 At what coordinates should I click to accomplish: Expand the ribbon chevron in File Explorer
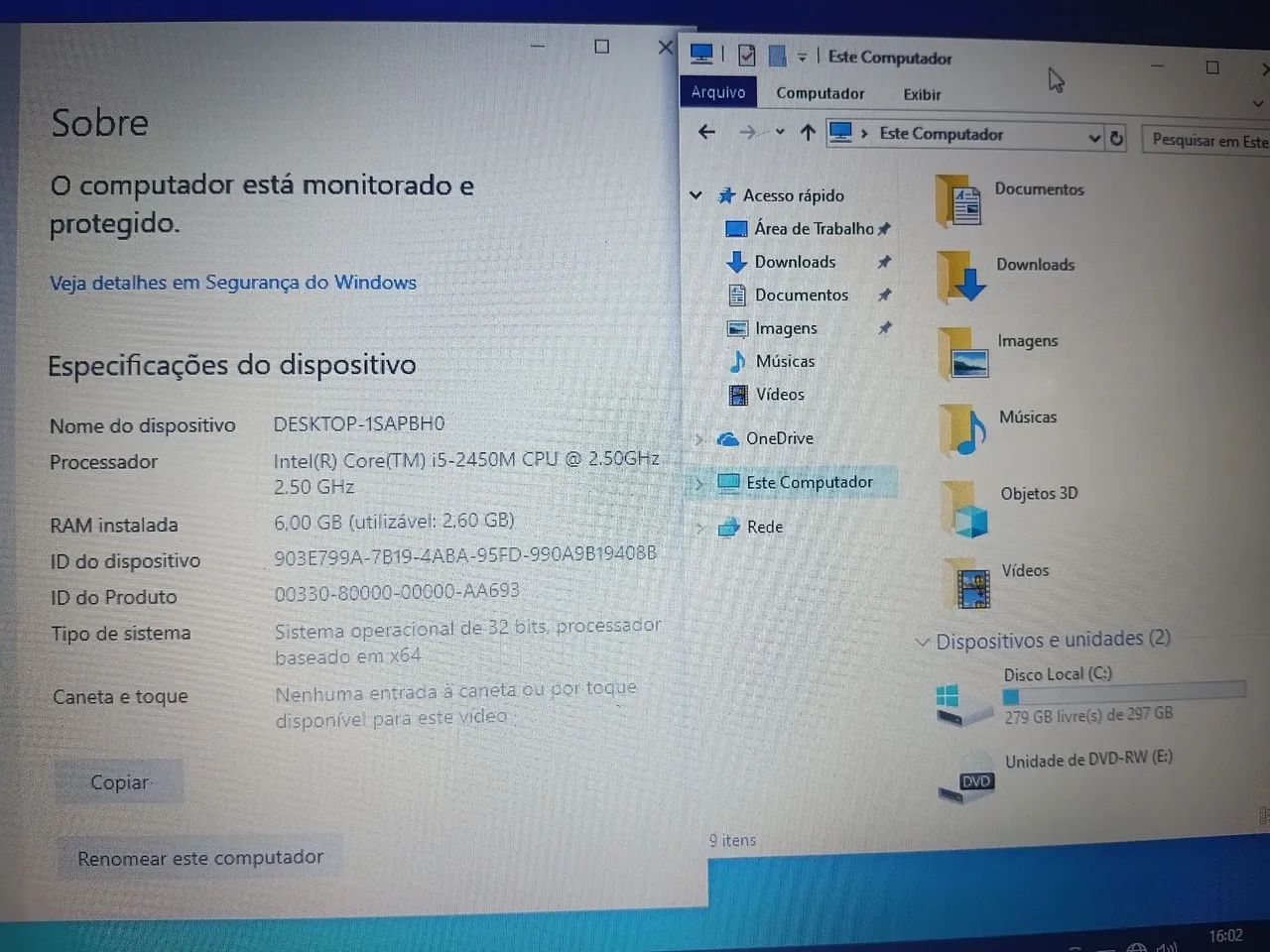(x=1258, y=103)
